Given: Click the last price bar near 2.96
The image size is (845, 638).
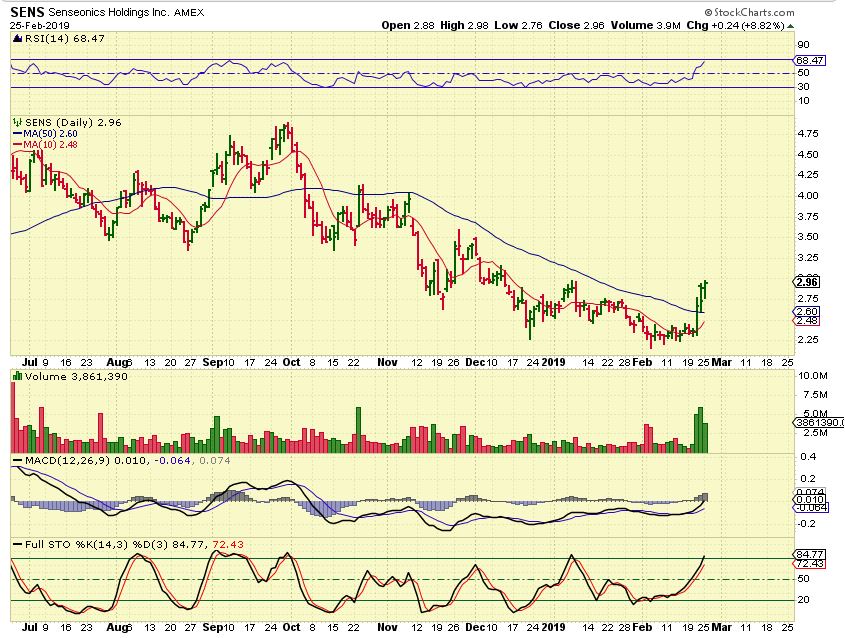Looking at the screenshot, I should point(705,289).
